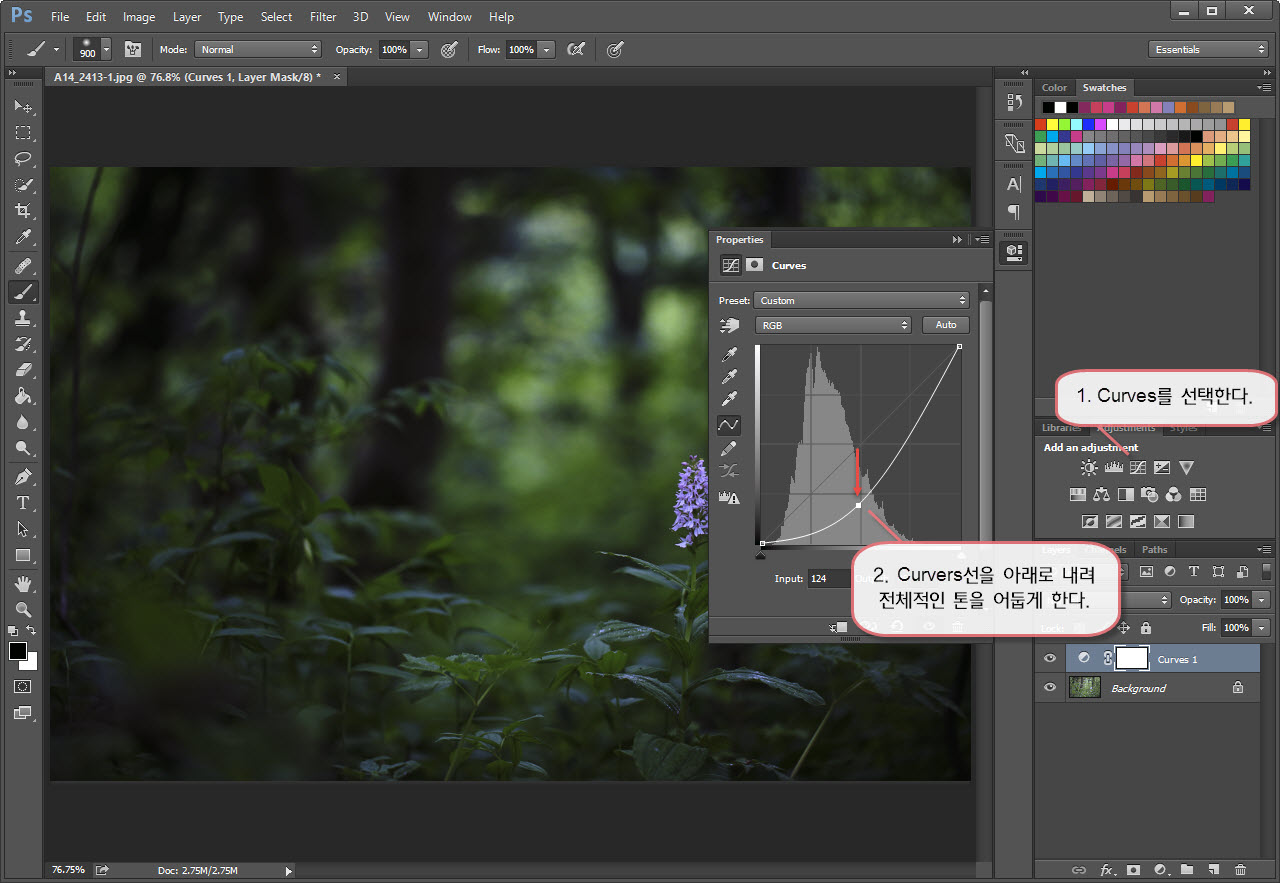Select draw-to-modify pencil in Curves
Screen dimensions: 1280x883
tap(730, 448)
